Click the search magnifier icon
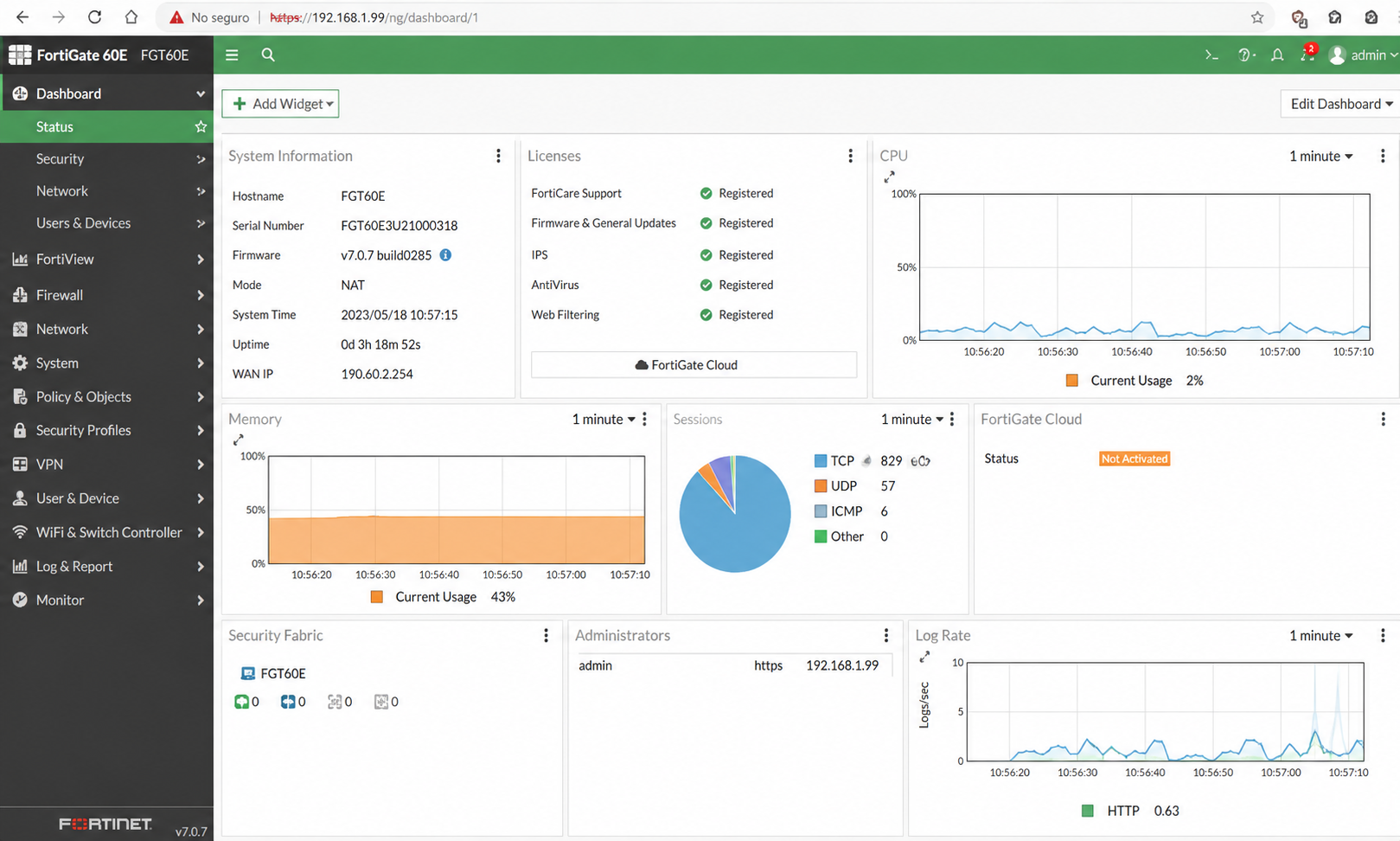1400x841 pixels. point(268,55)
